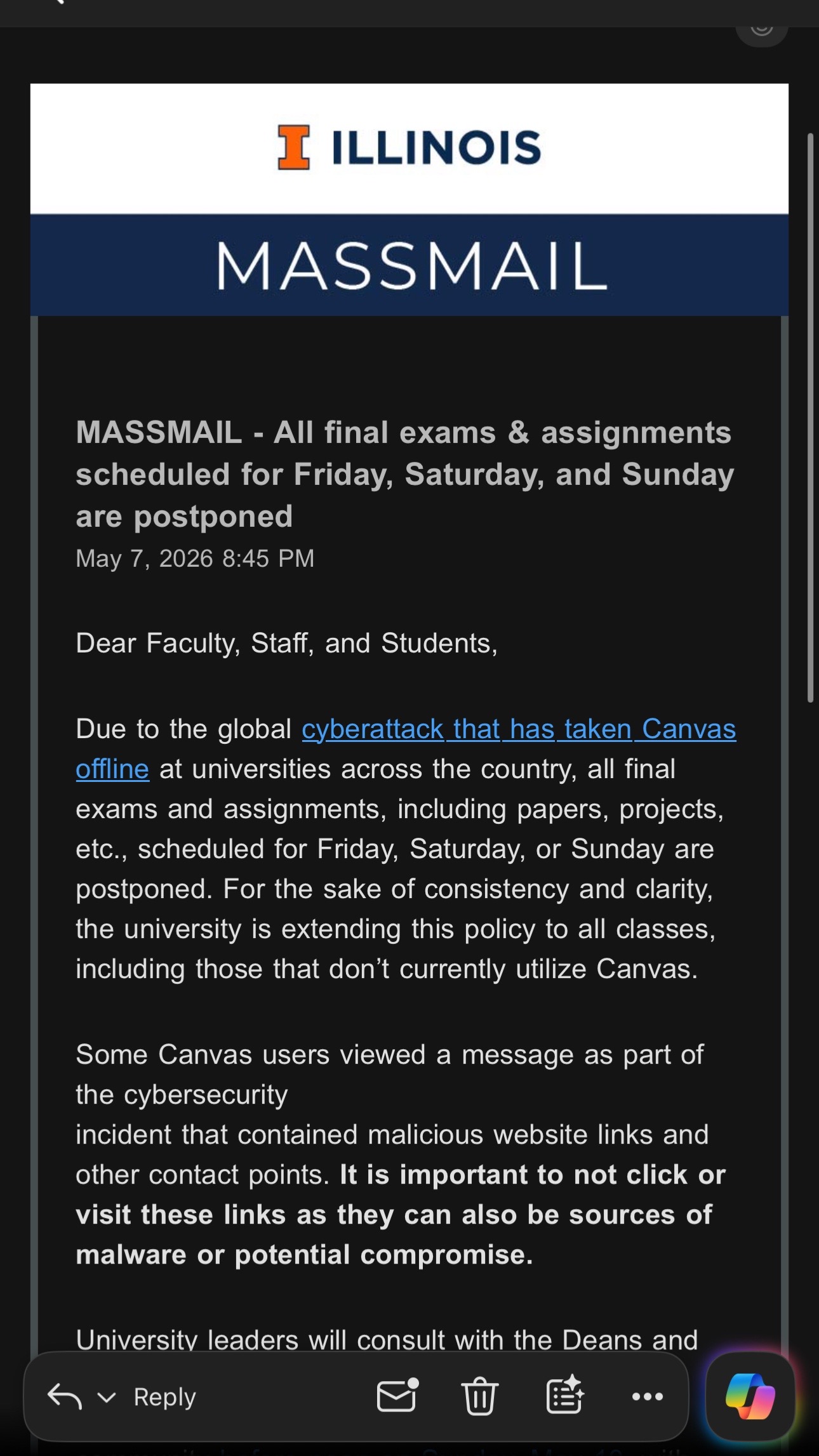This screenshot has height=1456, width=819.
Task: Tap the ILLINOIS wordmark in header
Action: pyautogui.click(x=437, y=147)
